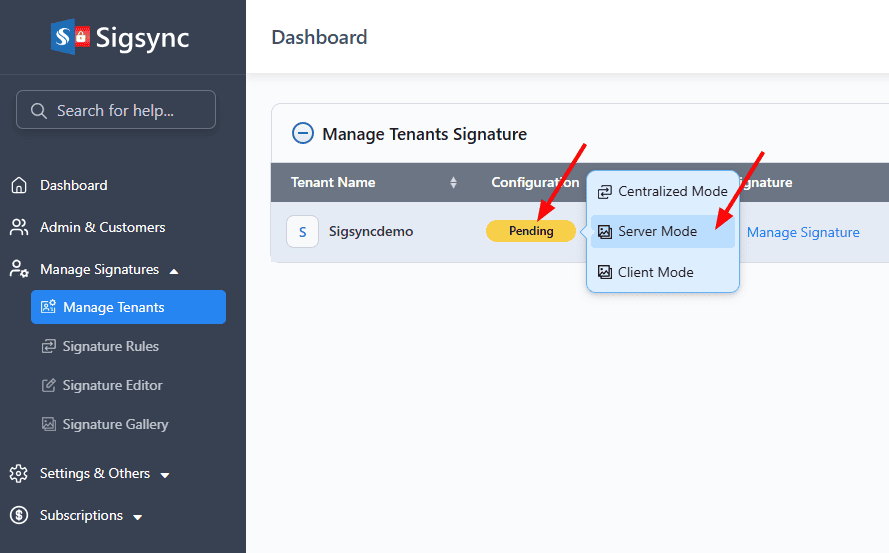Open the Manage Signature link

click(803, 232)
